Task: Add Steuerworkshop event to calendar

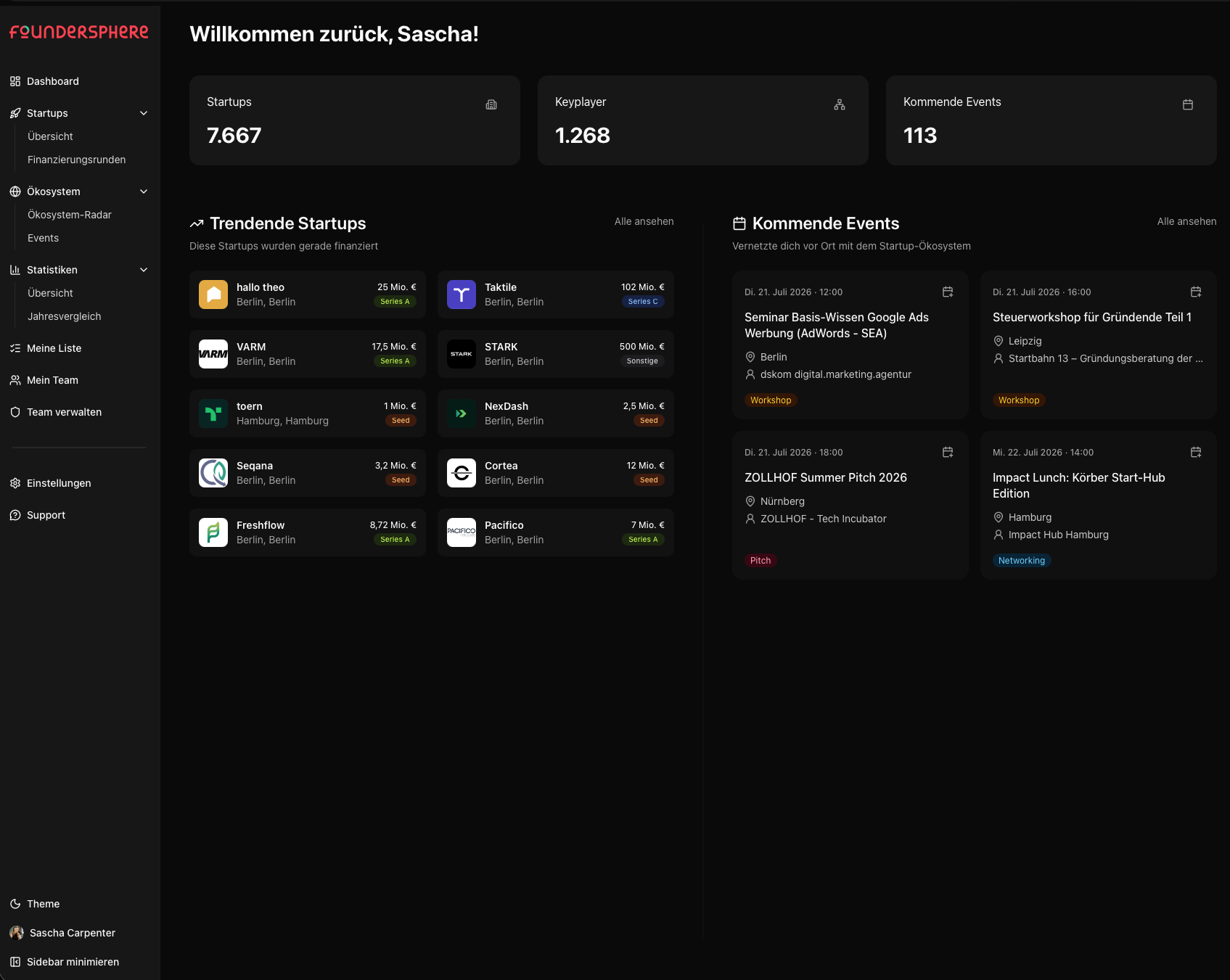Action: click(1196, 292)
